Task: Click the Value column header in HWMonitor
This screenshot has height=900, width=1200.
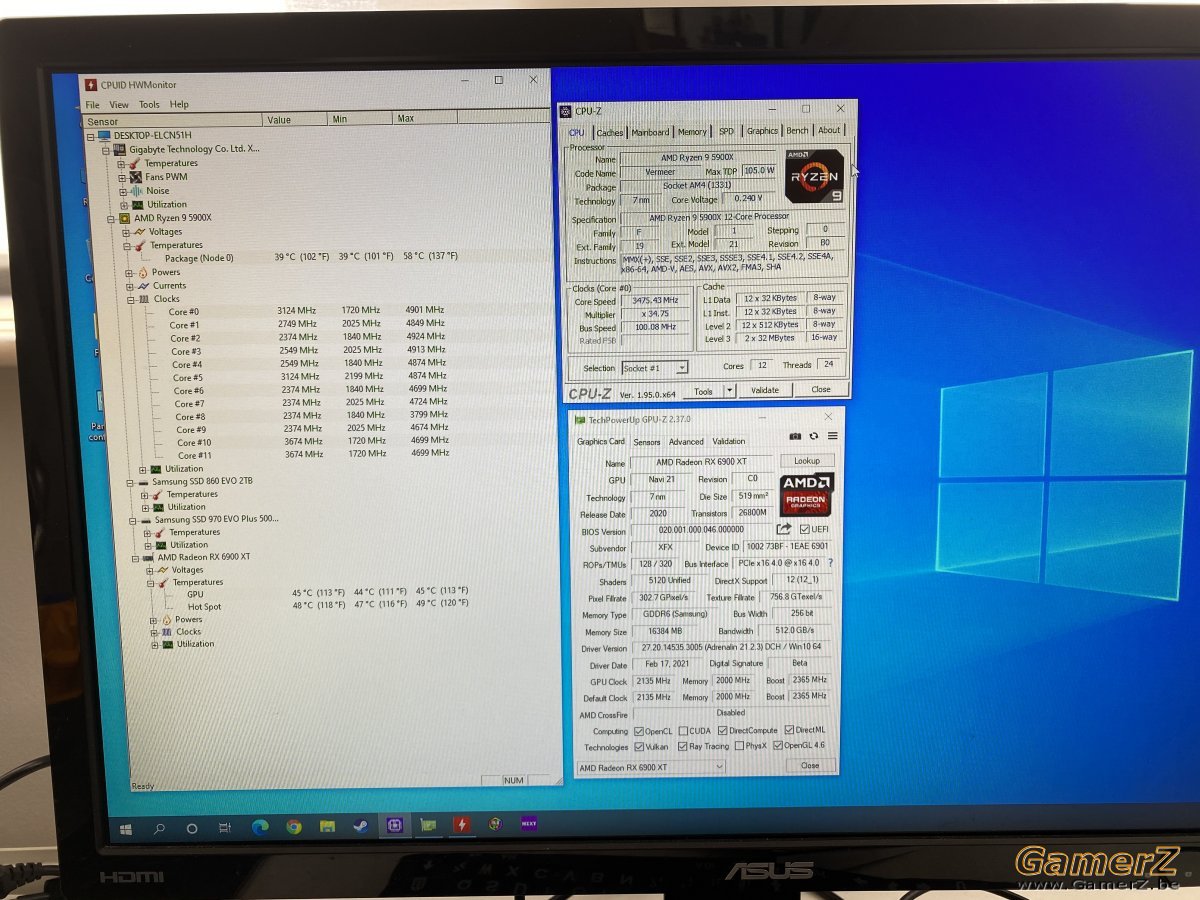Action: coord(295,120)
